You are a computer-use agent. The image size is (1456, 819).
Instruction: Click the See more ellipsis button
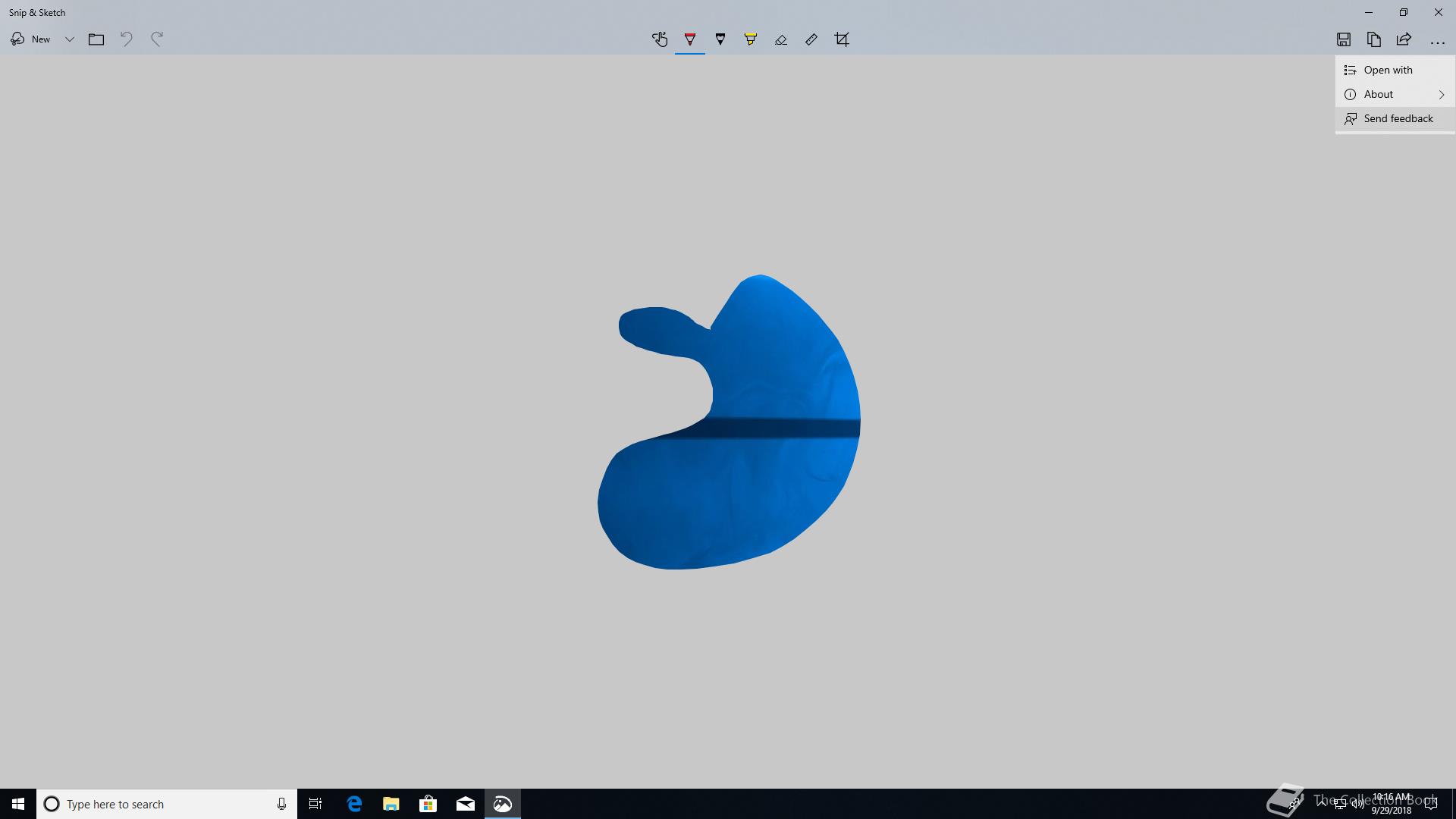point(1437,42)
